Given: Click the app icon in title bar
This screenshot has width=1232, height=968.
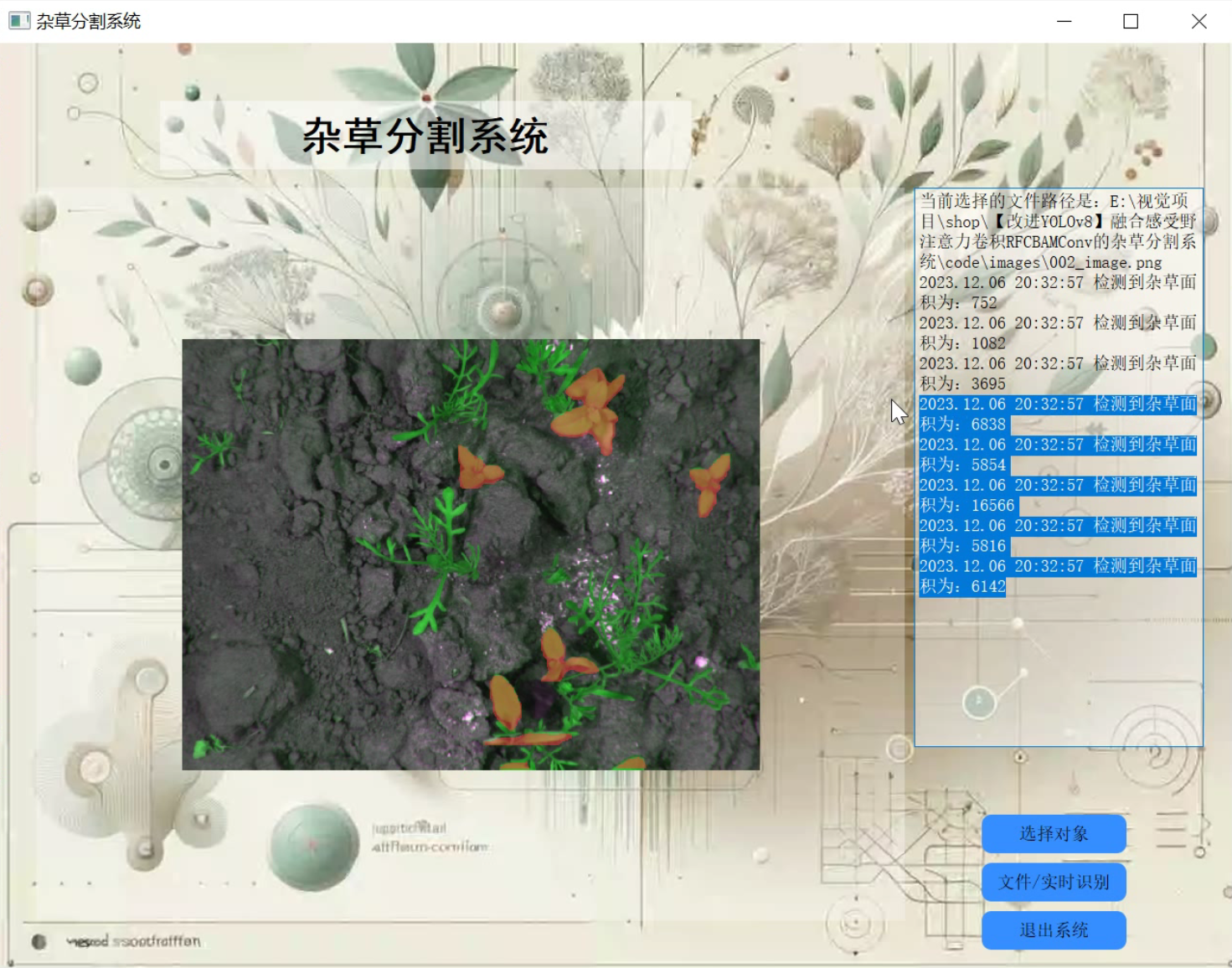Looking at the screenshot, I should click(19, 21).
